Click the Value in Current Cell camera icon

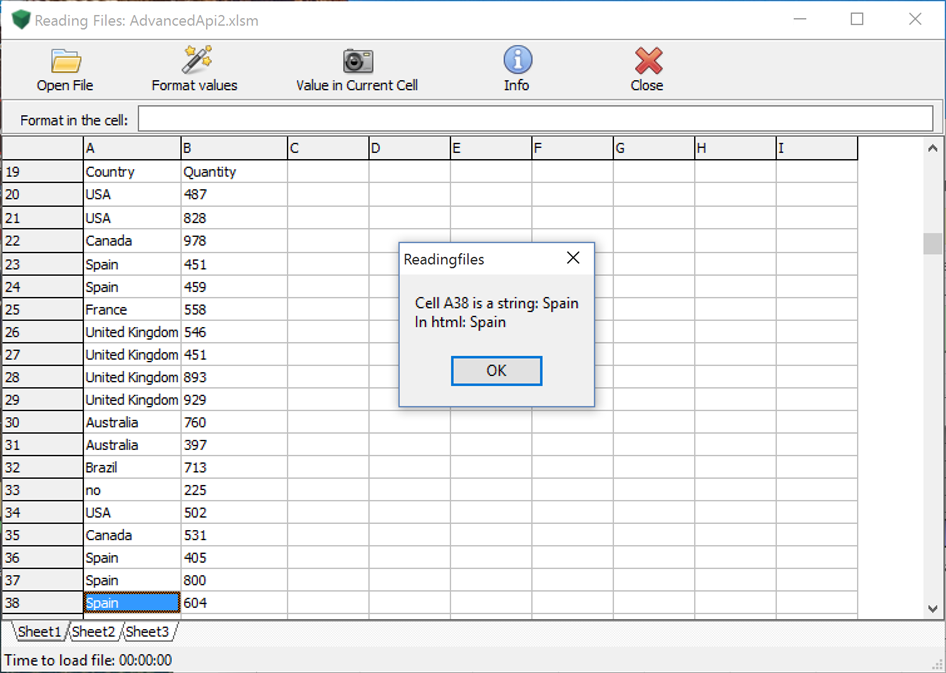357,61
